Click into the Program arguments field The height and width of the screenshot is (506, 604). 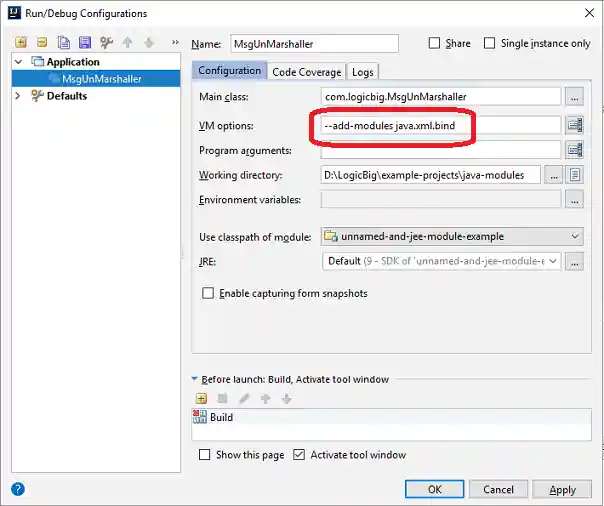tap(441, 150)
